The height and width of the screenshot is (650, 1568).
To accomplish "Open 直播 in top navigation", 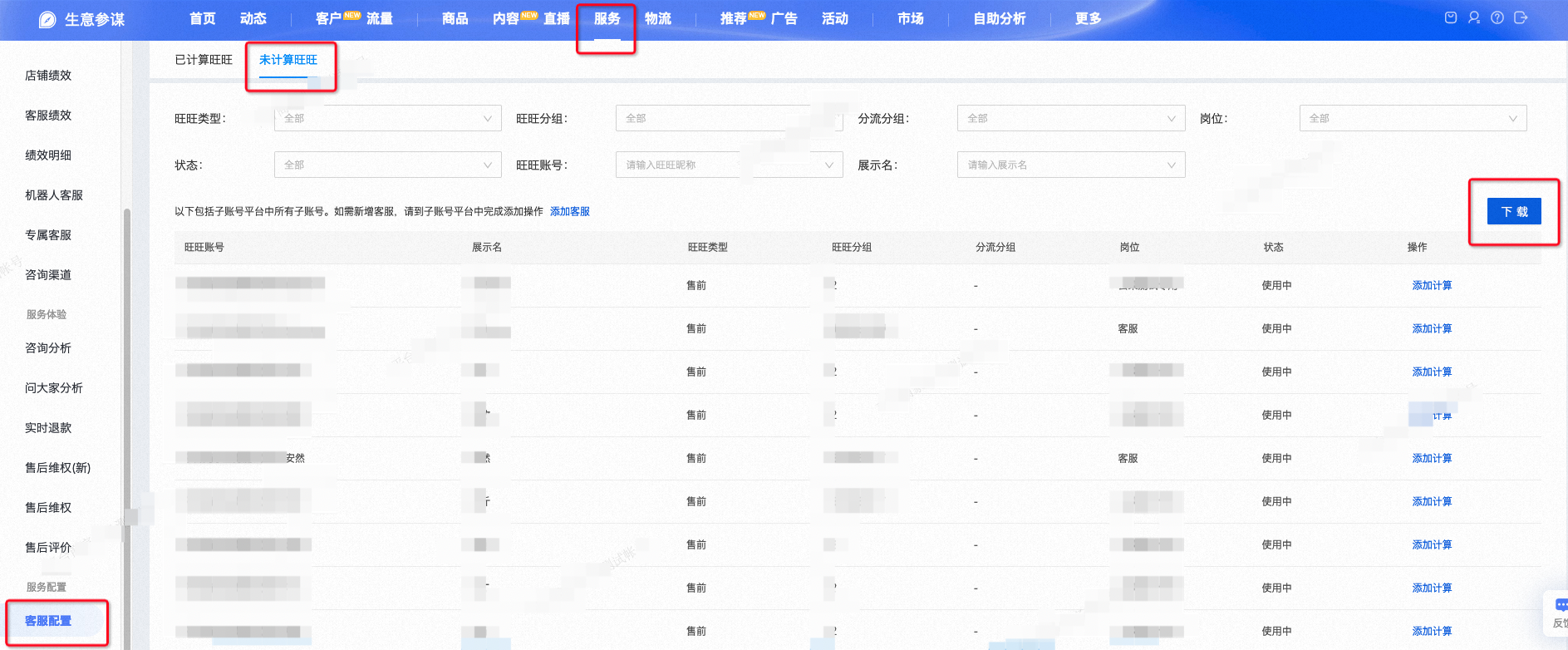I will pos(557,18).
